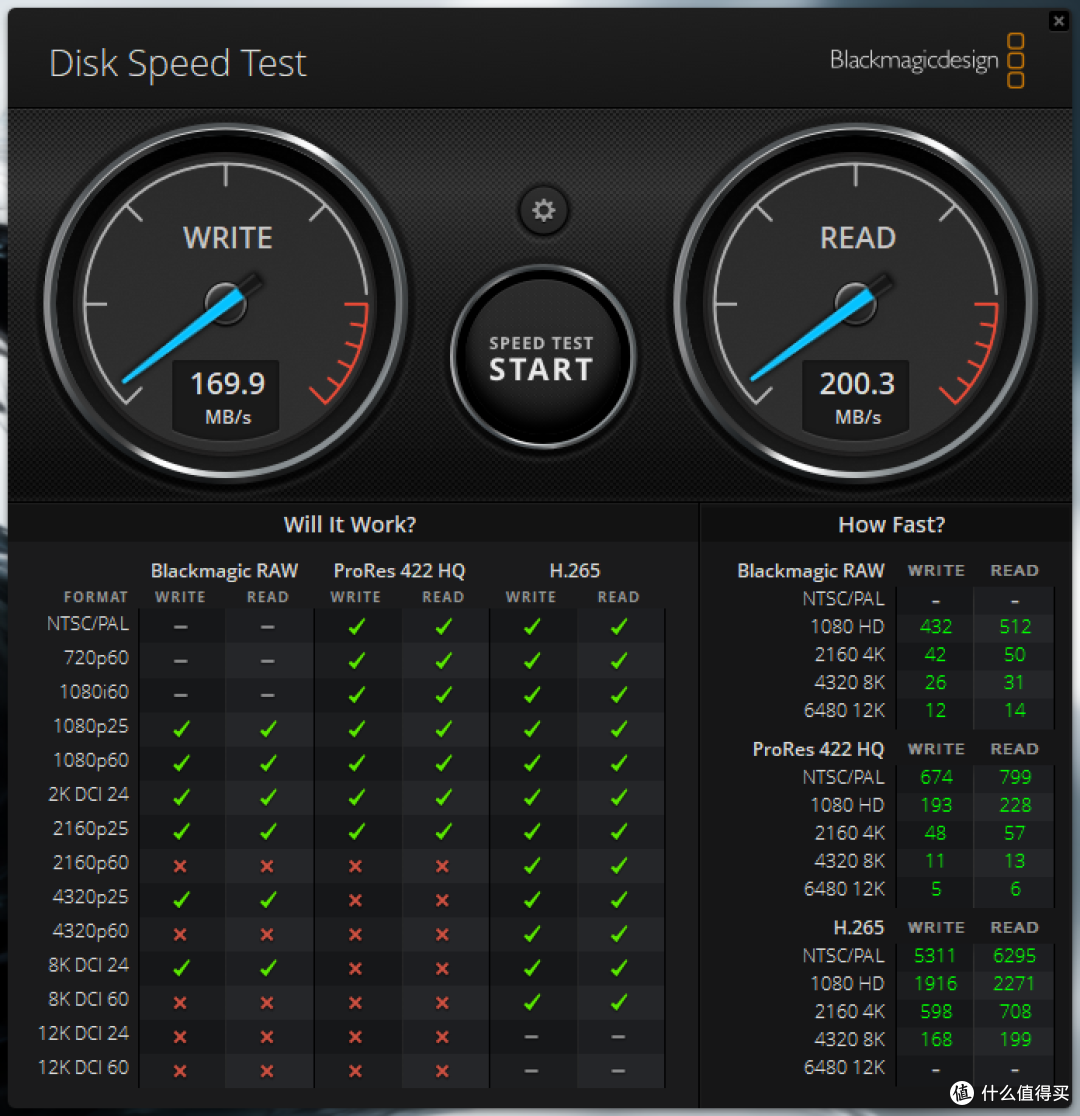Select the 4320p25 format row label
Viewport: 1080px width, 1116px height.
coord(91,897)
